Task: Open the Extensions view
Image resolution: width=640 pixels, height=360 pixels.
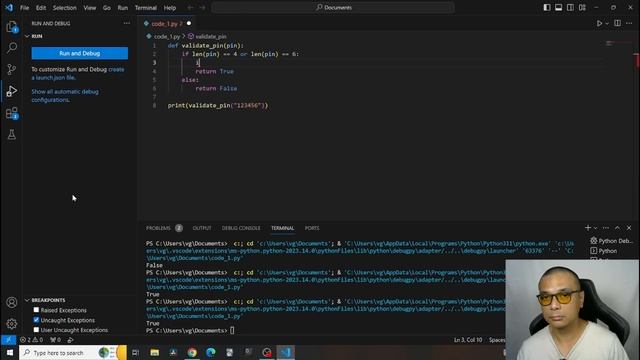Action: click(11, 113)
